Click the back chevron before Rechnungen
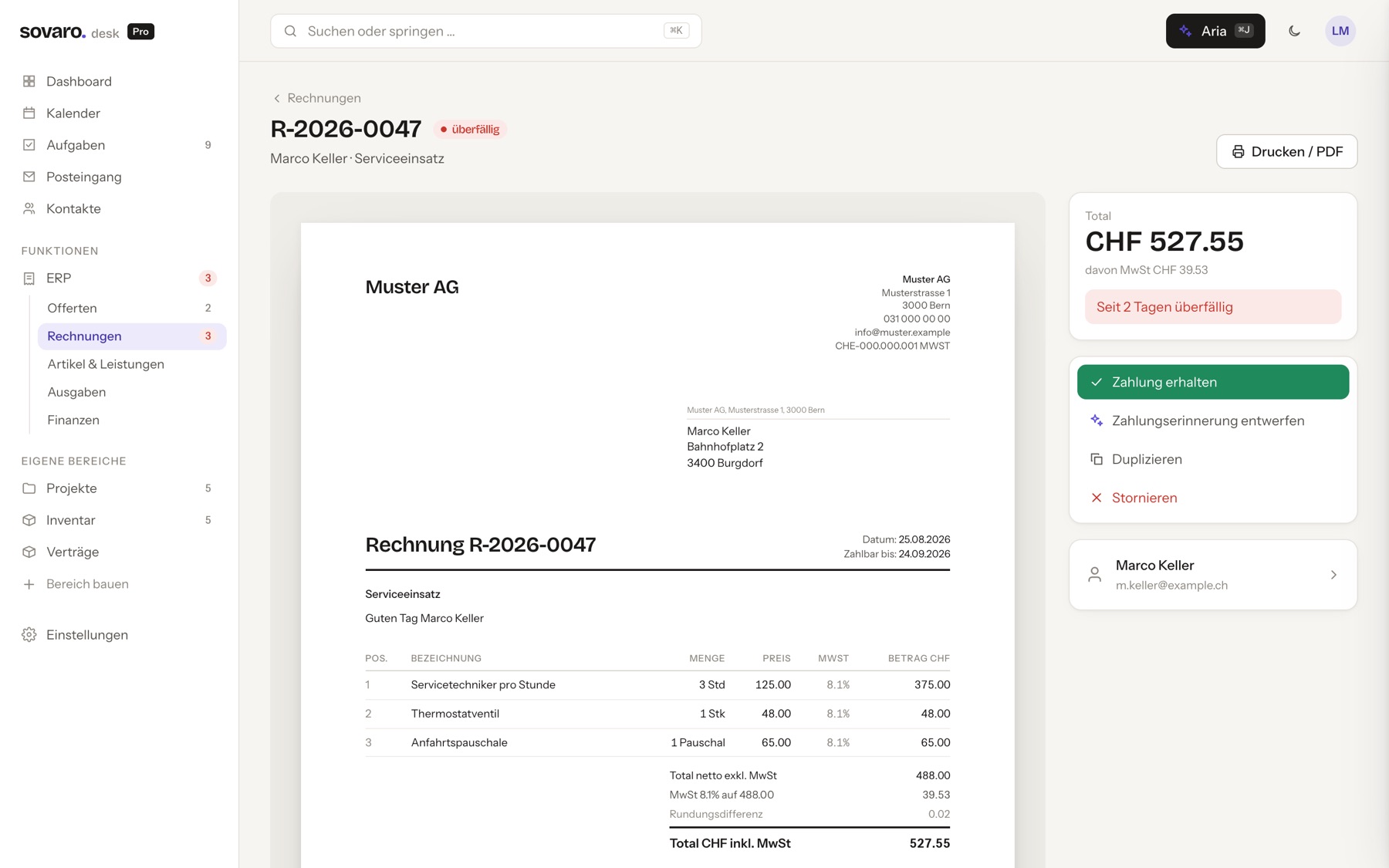The image size is (1389, 868). pyautogui.click(x=277, y=98)
